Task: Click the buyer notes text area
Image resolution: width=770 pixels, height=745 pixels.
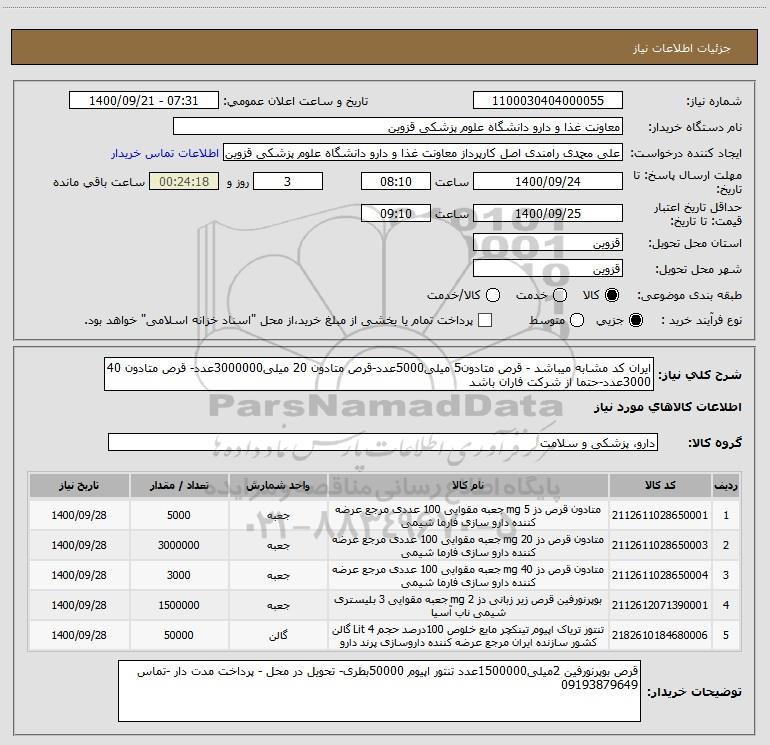Action: pyautogui.click(x=380, y=691)
